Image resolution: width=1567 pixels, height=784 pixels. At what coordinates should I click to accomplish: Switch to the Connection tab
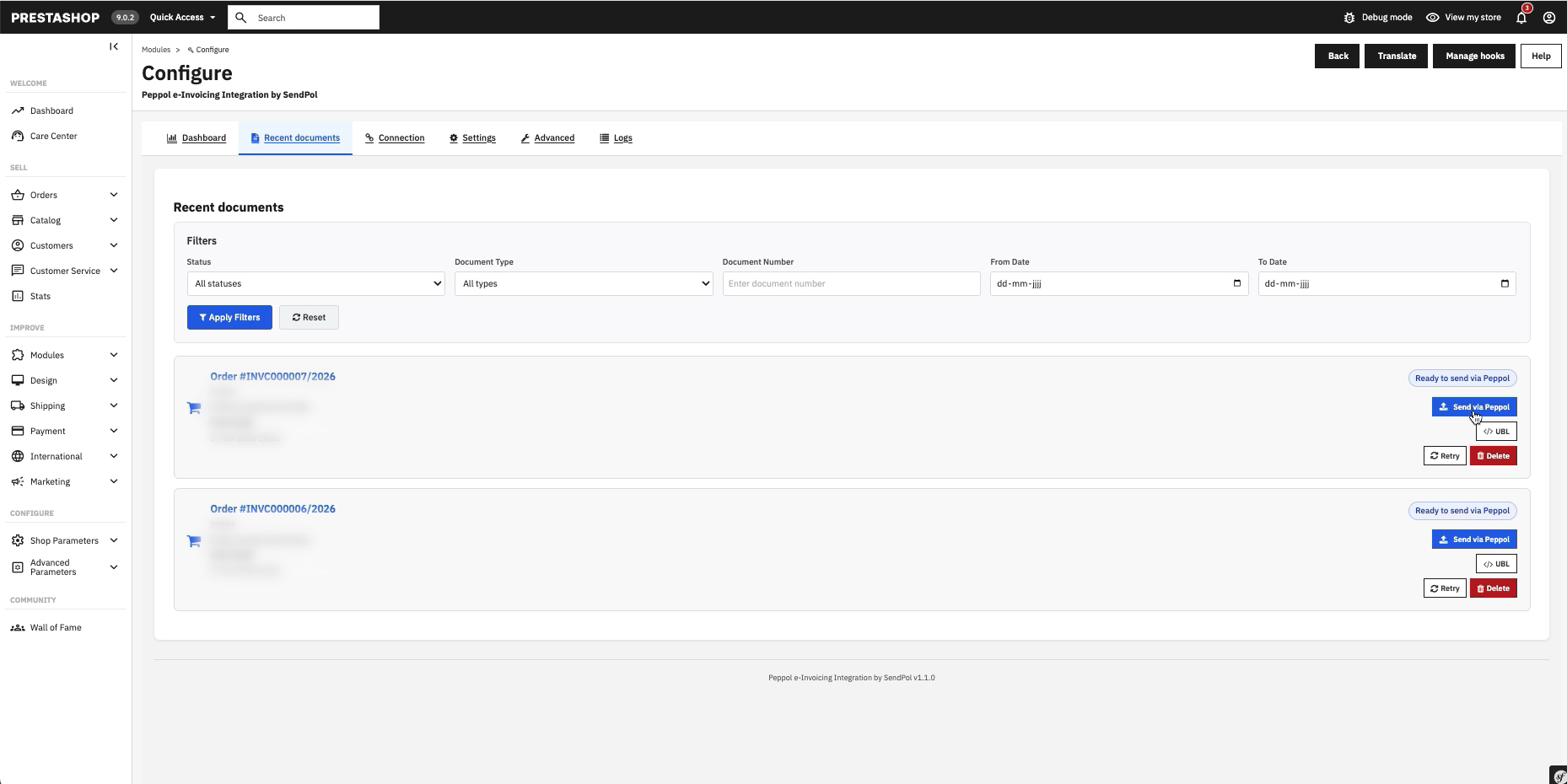click(x=395, y=138)
